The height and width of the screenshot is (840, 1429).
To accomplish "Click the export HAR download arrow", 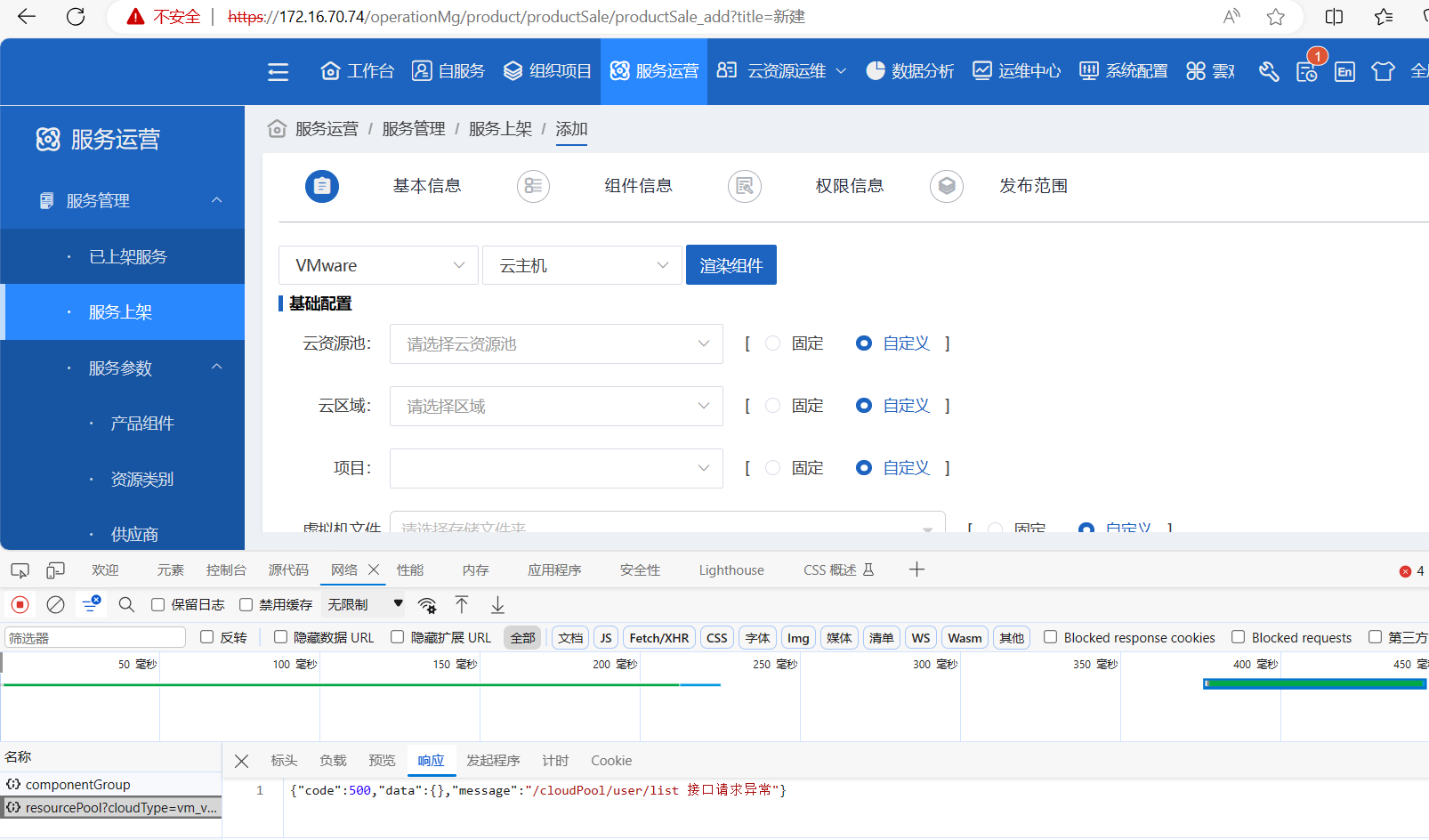I will [497, 605].
